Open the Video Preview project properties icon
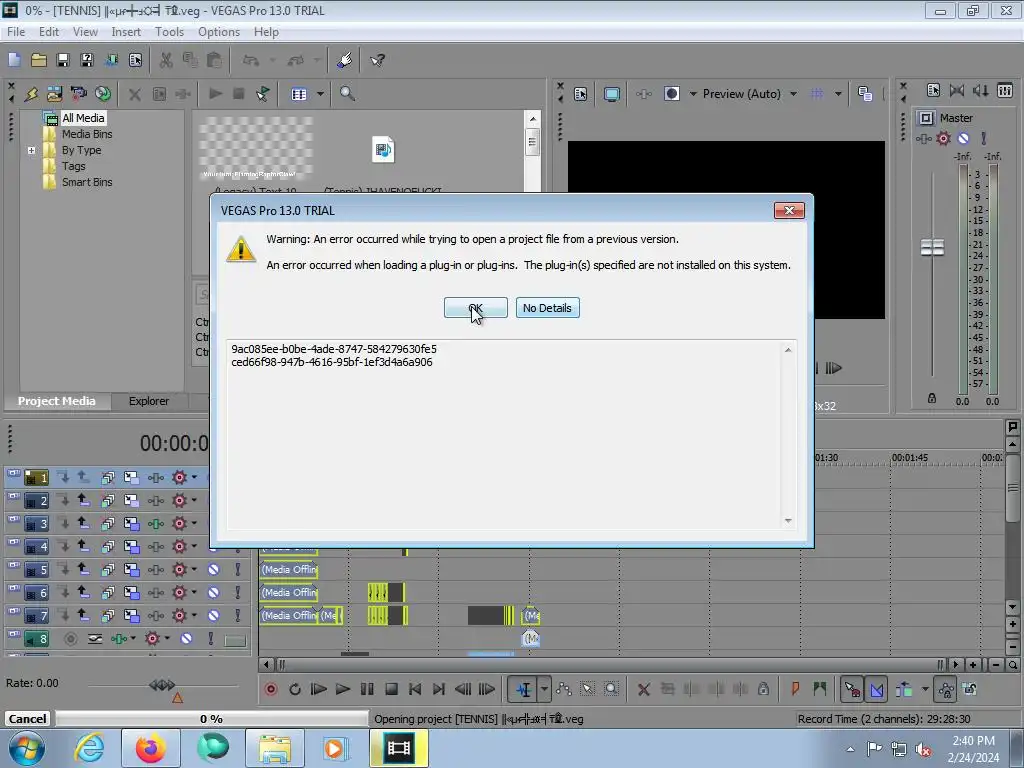The image size is (1024, 768). tap(581, 94)
